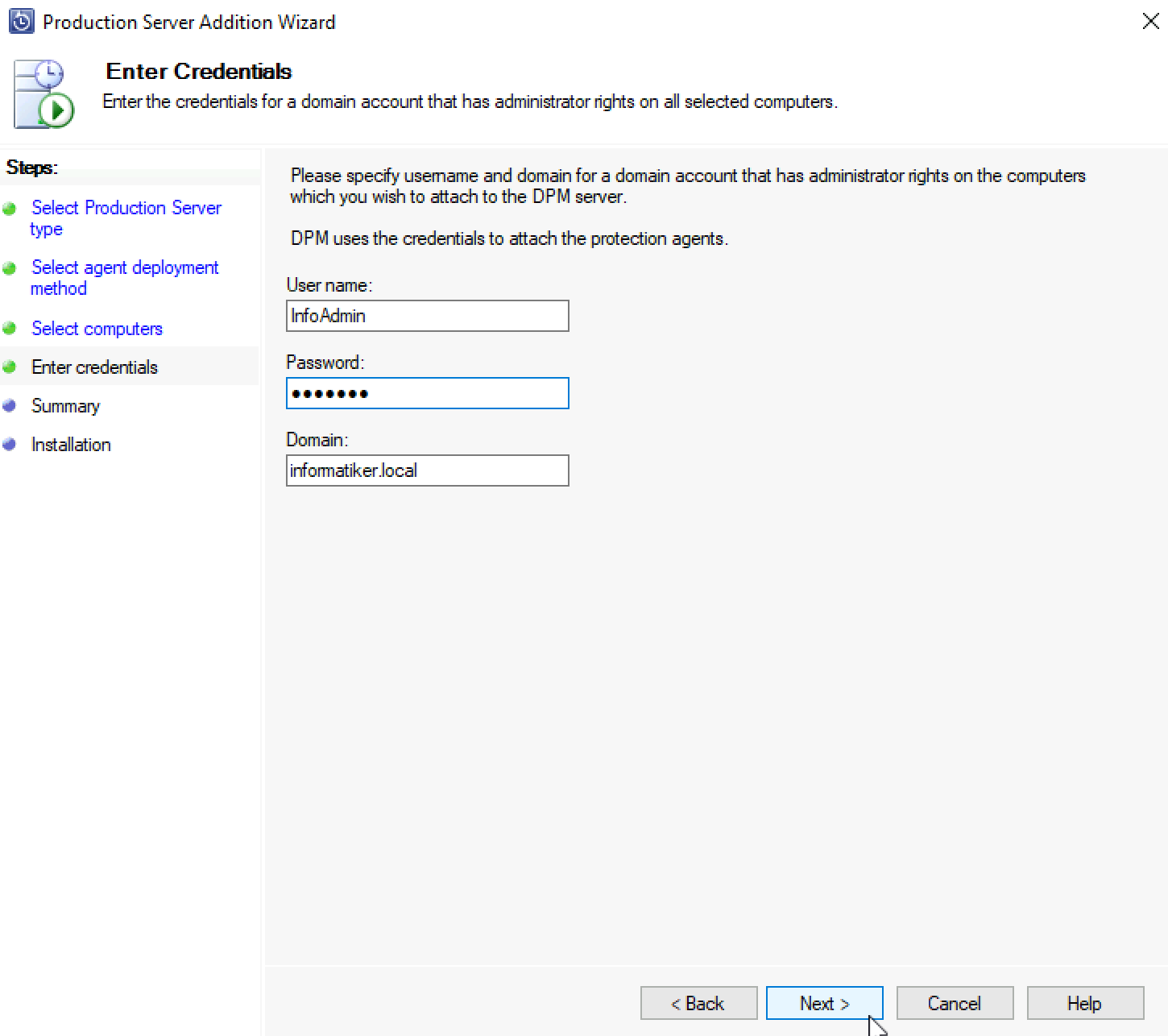Click the server clock icon beside Enter Credentials
Screen dimensions: 1168x1036
[x=43, y=93]
